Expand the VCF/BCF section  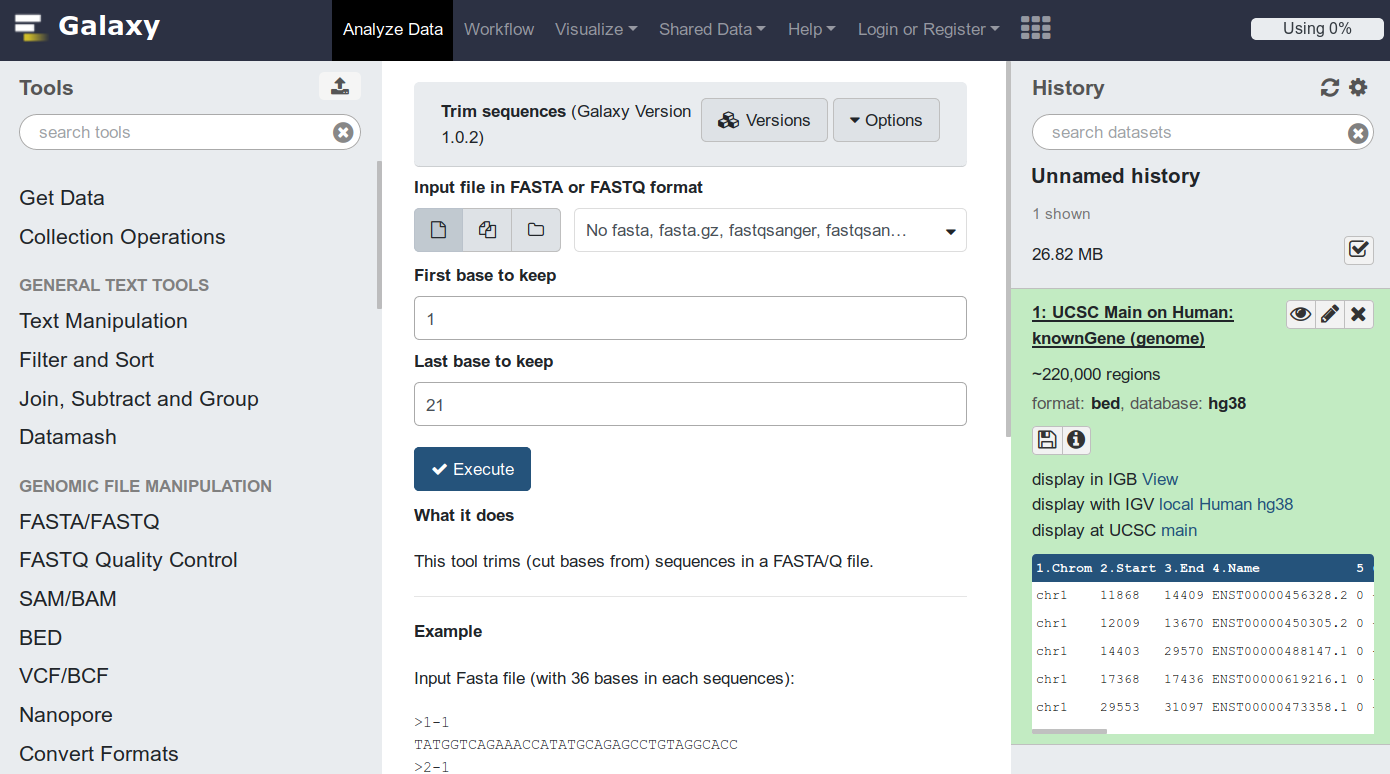64,676
